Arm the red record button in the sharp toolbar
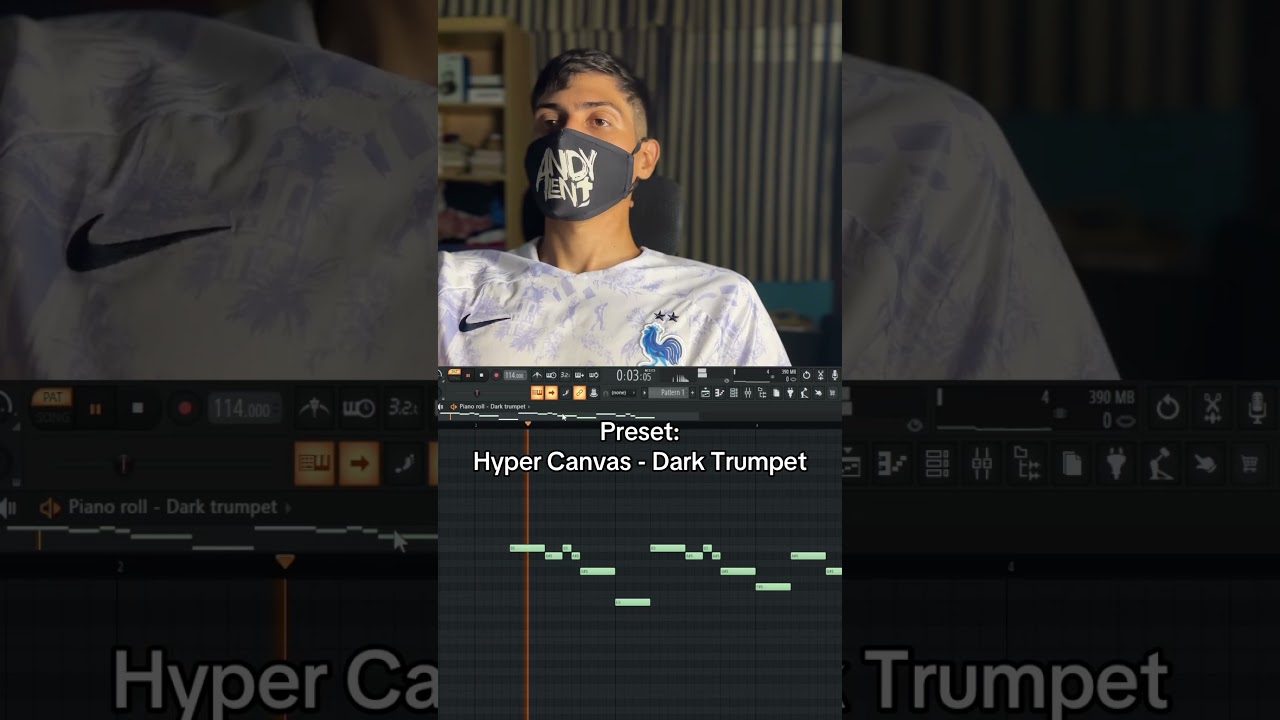1280x720 pixels. tap(496, 375)
